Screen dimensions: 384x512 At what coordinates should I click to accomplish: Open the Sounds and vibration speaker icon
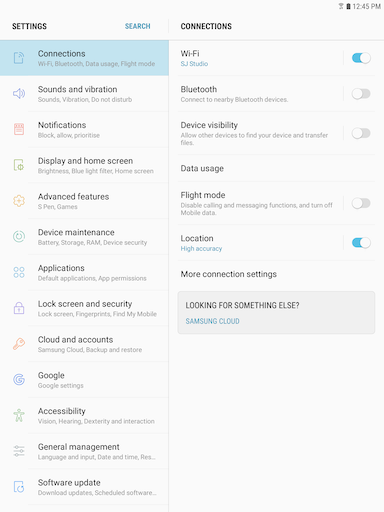pos(19,94)
